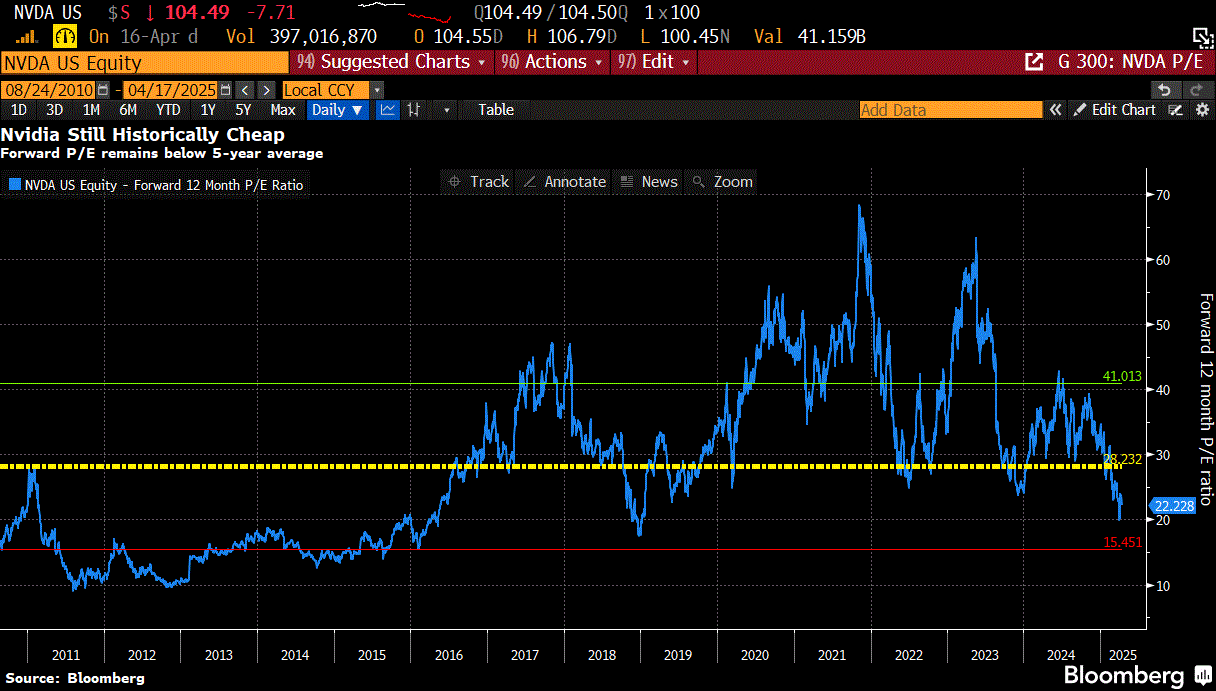Click the NVDA US Equity security field
Image resolution: width=1216 pixels, height=691 pixels.
pyautogui.click(x=145, y=62)
